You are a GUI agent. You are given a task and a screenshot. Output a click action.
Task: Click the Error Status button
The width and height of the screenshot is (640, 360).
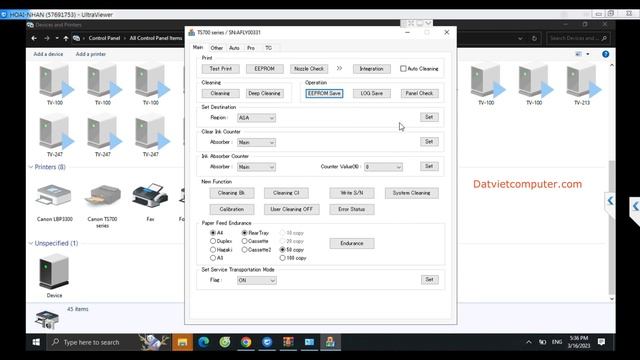coord(351,209)
